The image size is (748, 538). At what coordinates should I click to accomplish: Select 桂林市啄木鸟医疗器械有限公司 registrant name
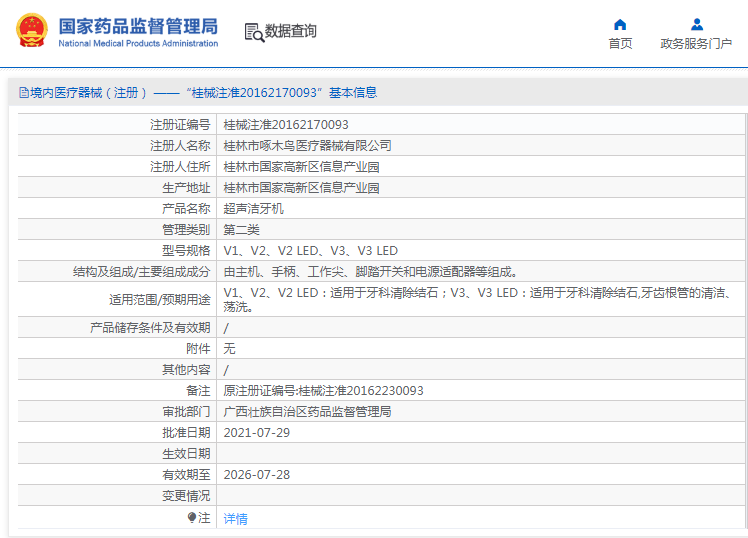pyautogui.click(x=308, y=146)
